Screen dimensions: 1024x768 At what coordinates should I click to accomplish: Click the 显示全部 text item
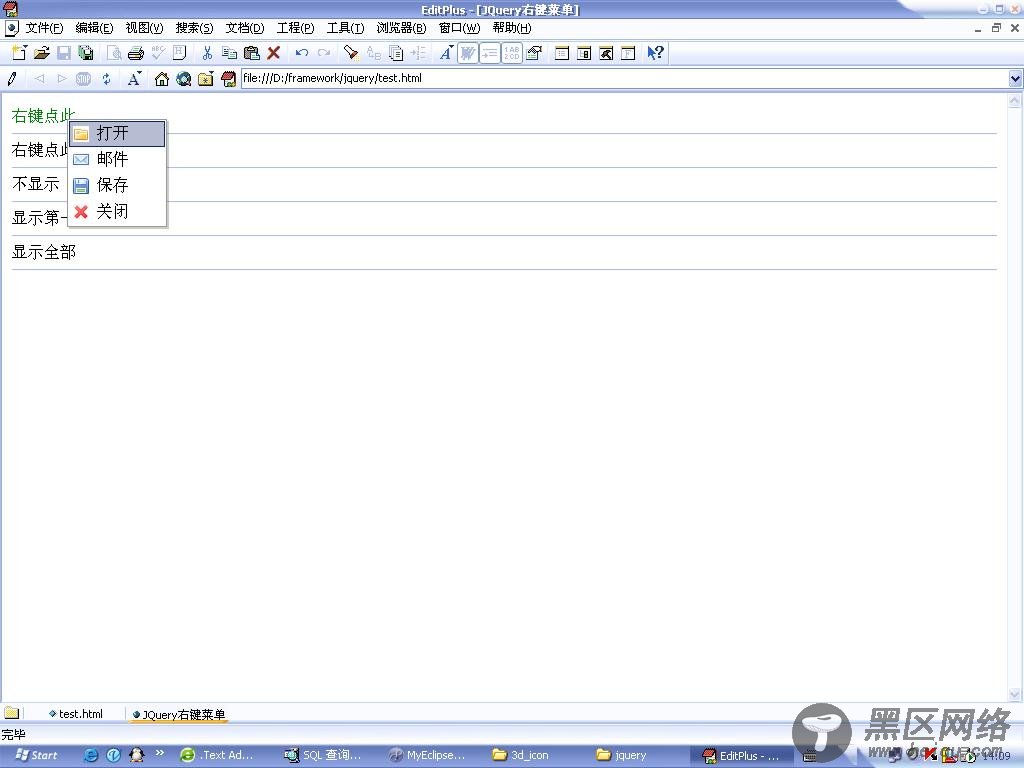click(x=44, y=252)
